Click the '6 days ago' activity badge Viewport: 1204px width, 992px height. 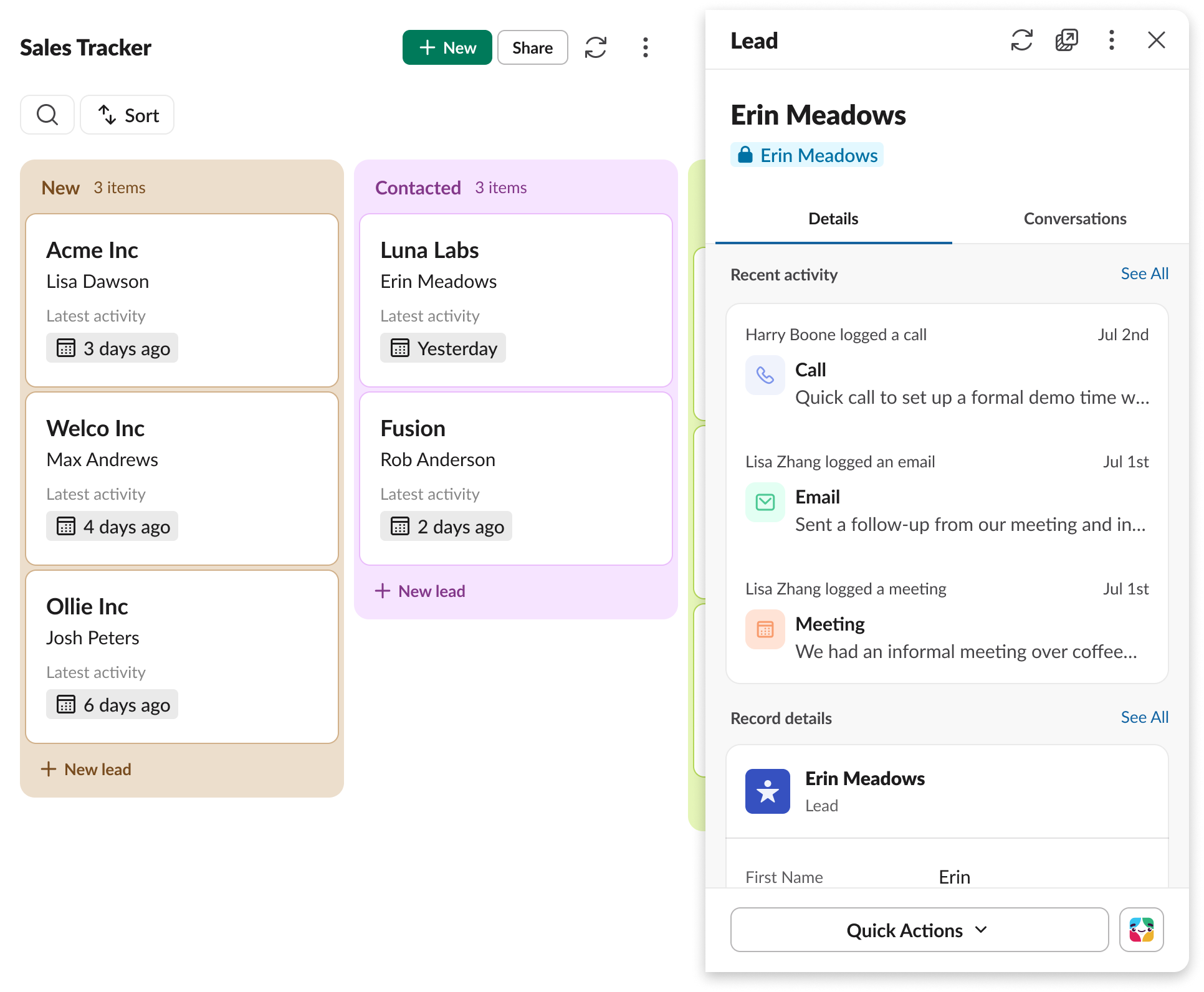coord(112,704)
